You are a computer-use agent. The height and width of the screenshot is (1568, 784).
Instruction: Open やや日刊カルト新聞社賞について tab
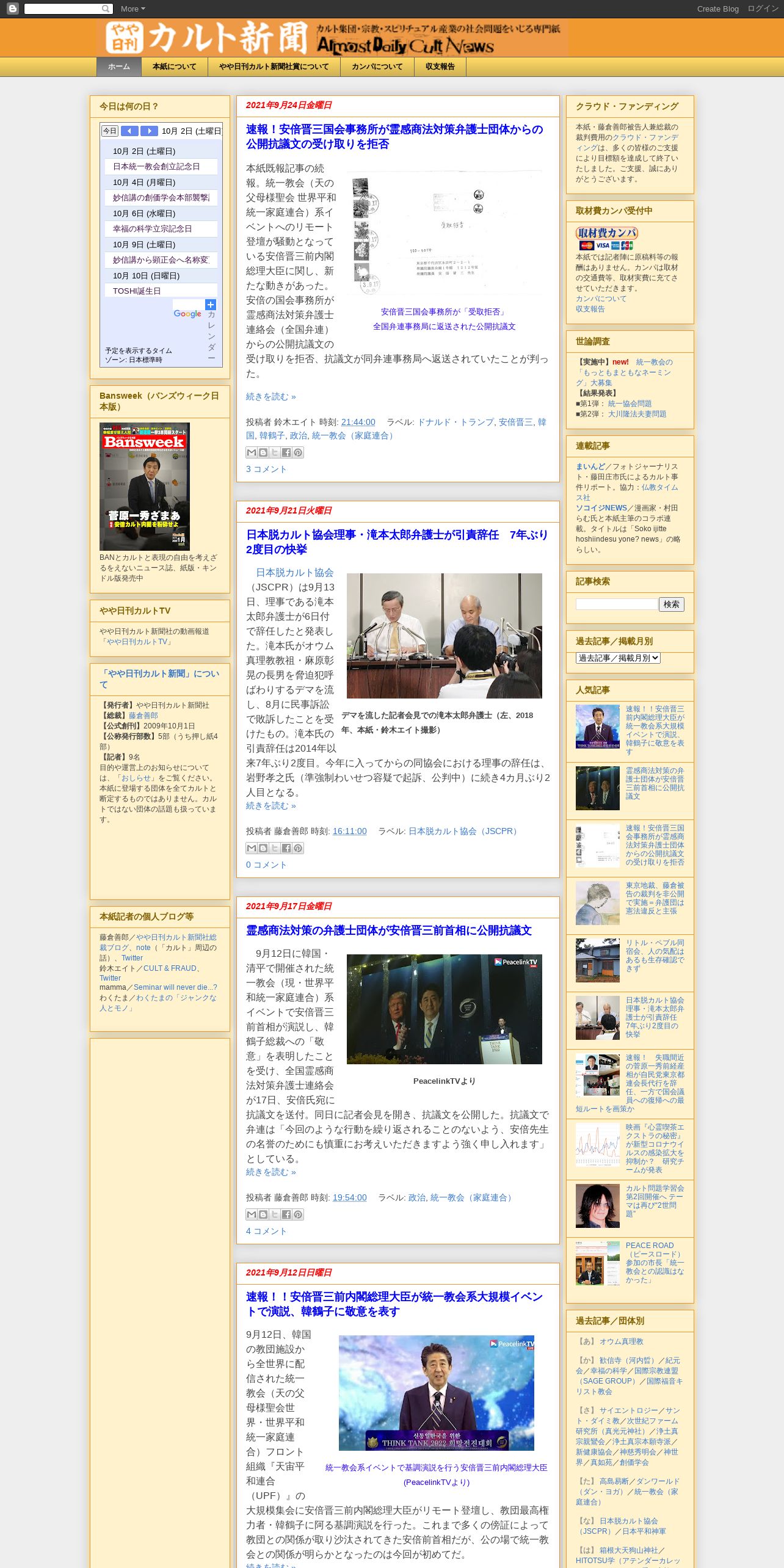click(274, 67)
